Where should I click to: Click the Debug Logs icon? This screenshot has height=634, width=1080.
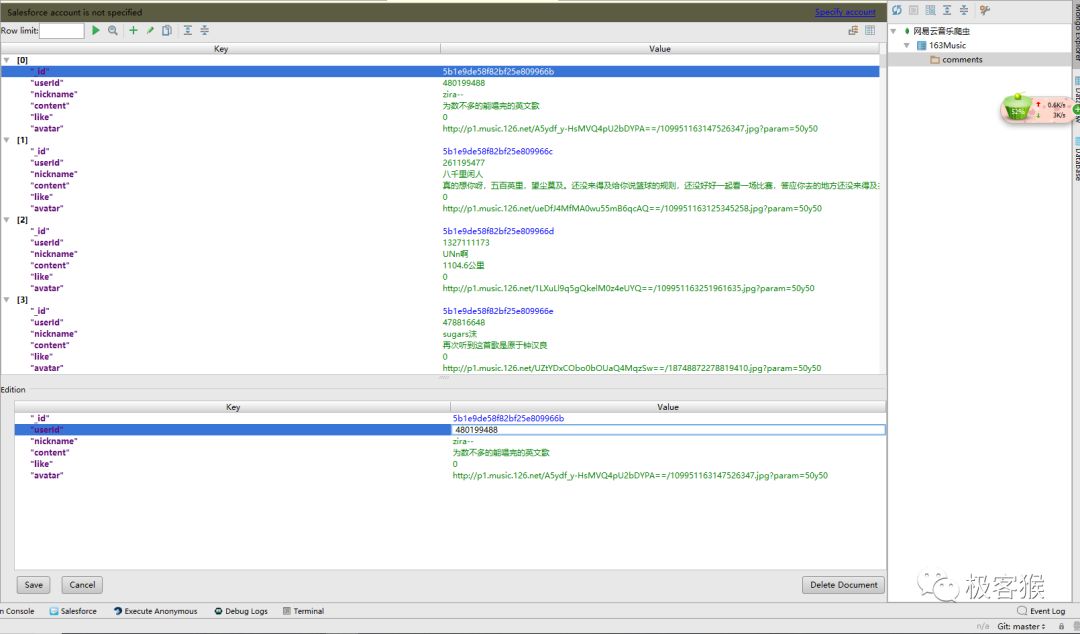point(218,611)
